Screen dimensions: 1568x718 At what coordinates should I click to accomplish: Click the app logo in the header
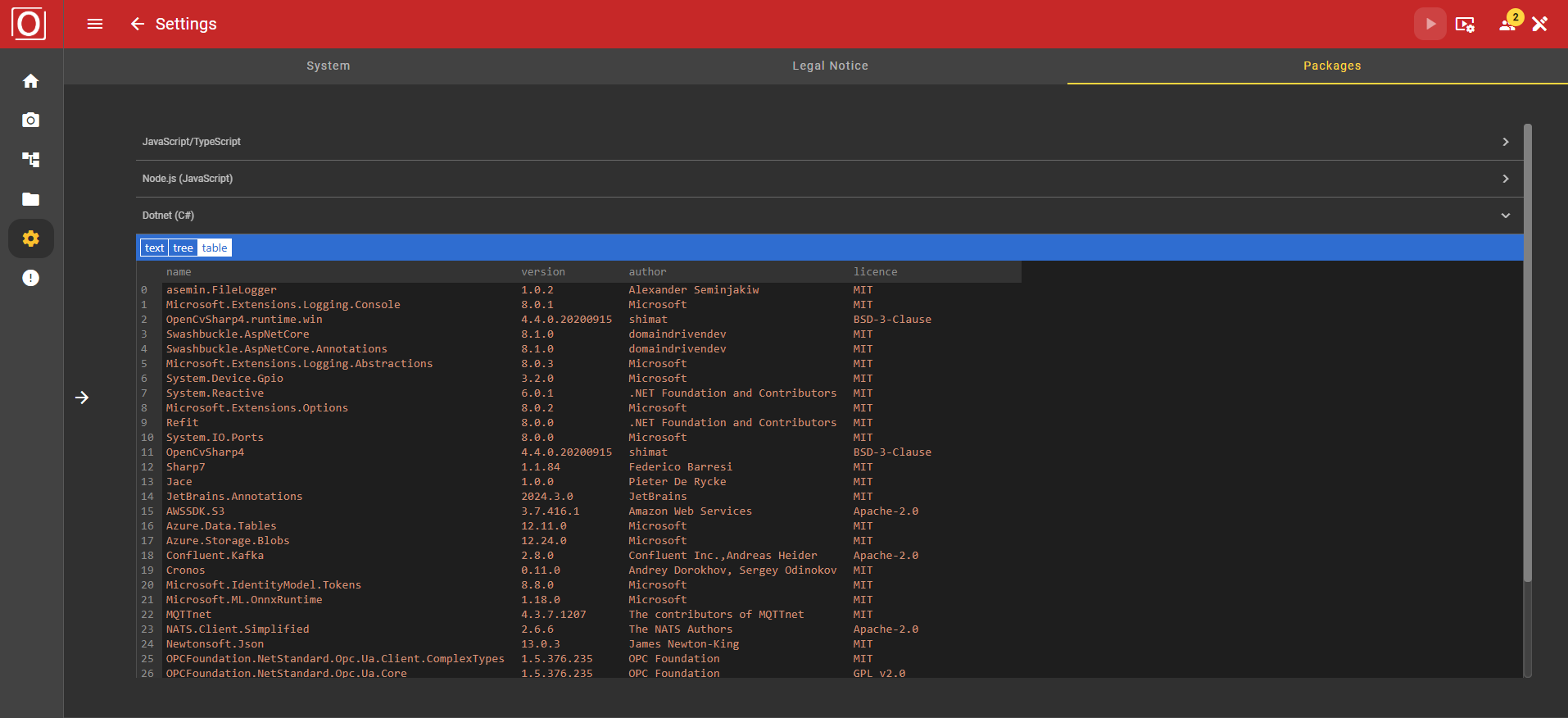[29, 24]
